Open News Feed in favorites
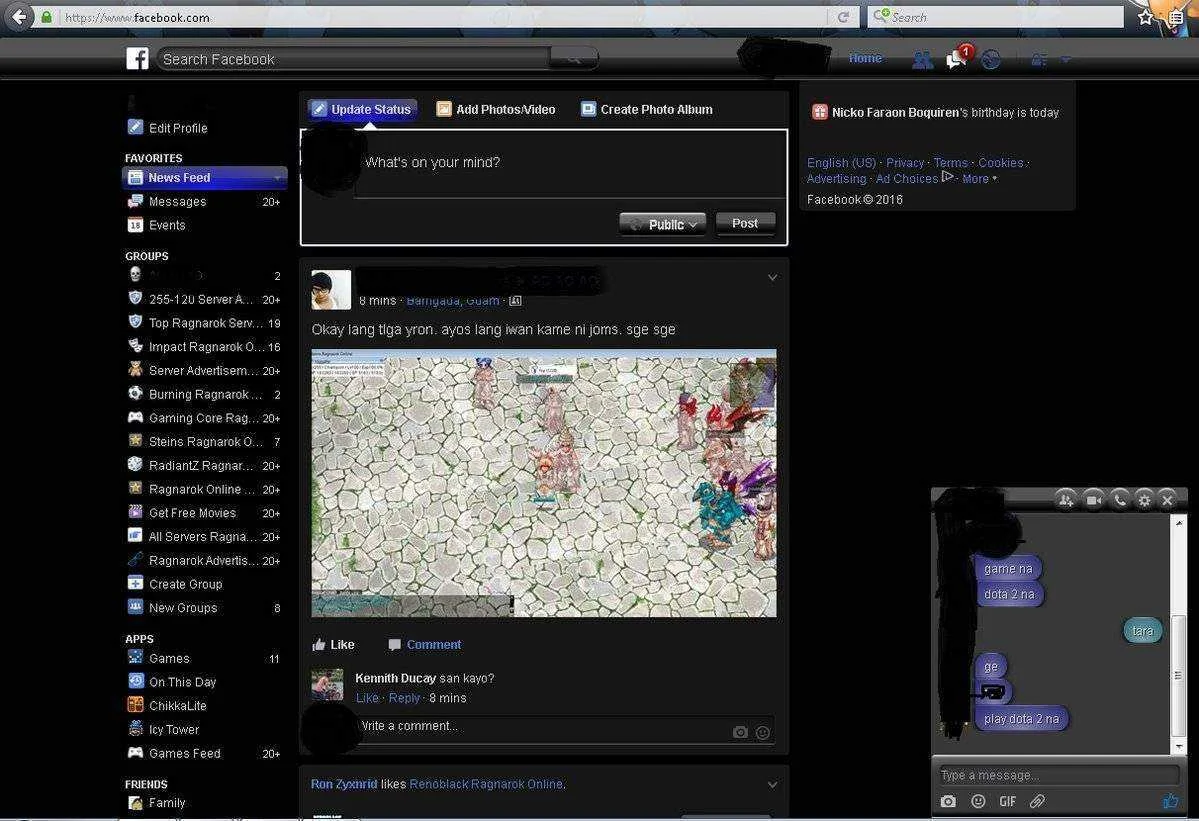 204,177
